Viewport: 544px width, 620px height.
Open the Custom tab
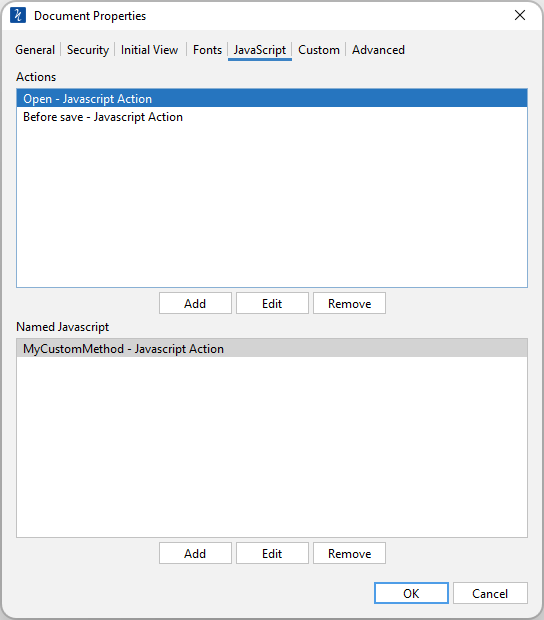pyautogui.click(x=319, y=50)
